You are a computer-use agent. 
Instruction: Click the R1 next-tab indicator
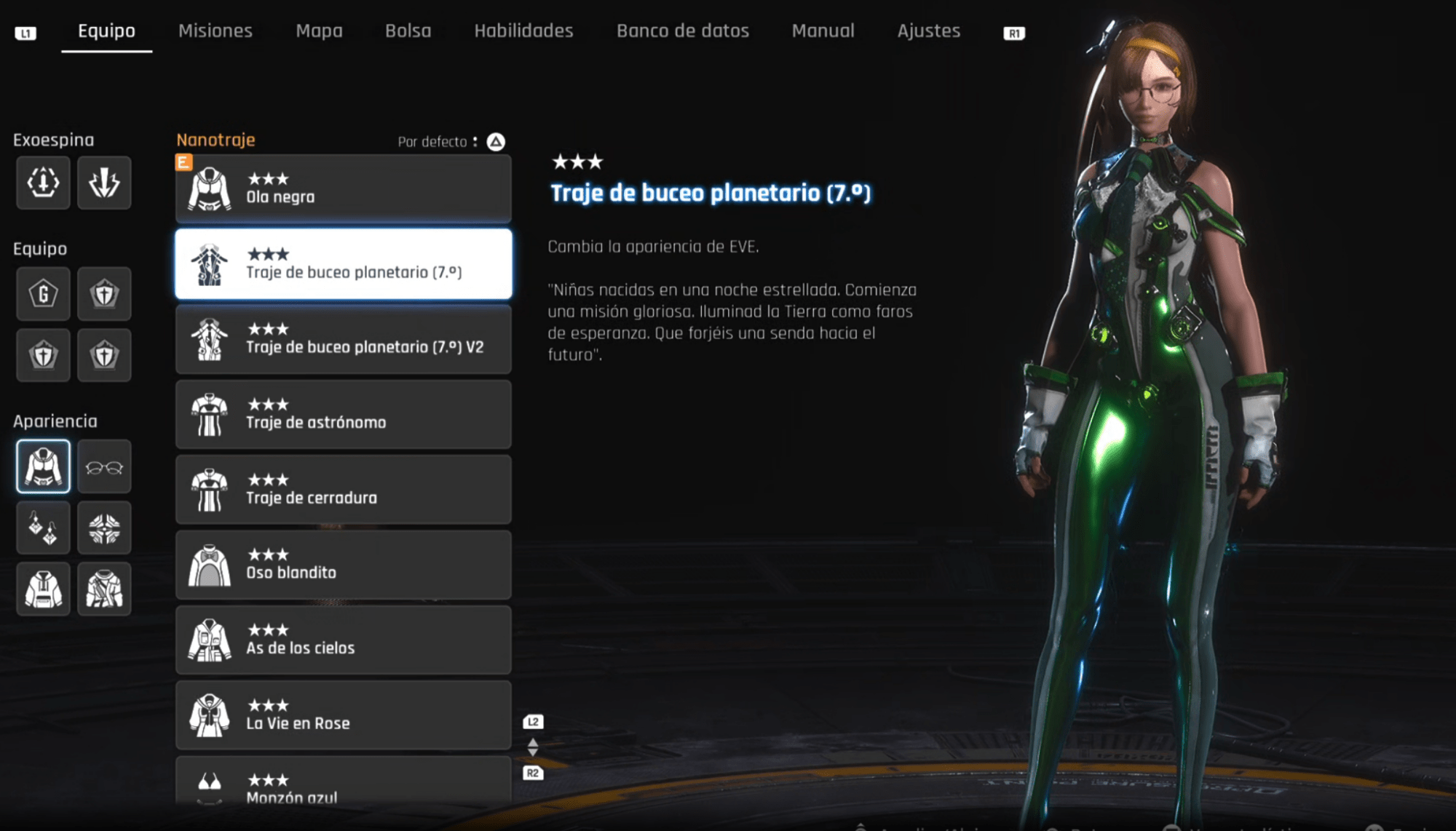coord(1014,33)
